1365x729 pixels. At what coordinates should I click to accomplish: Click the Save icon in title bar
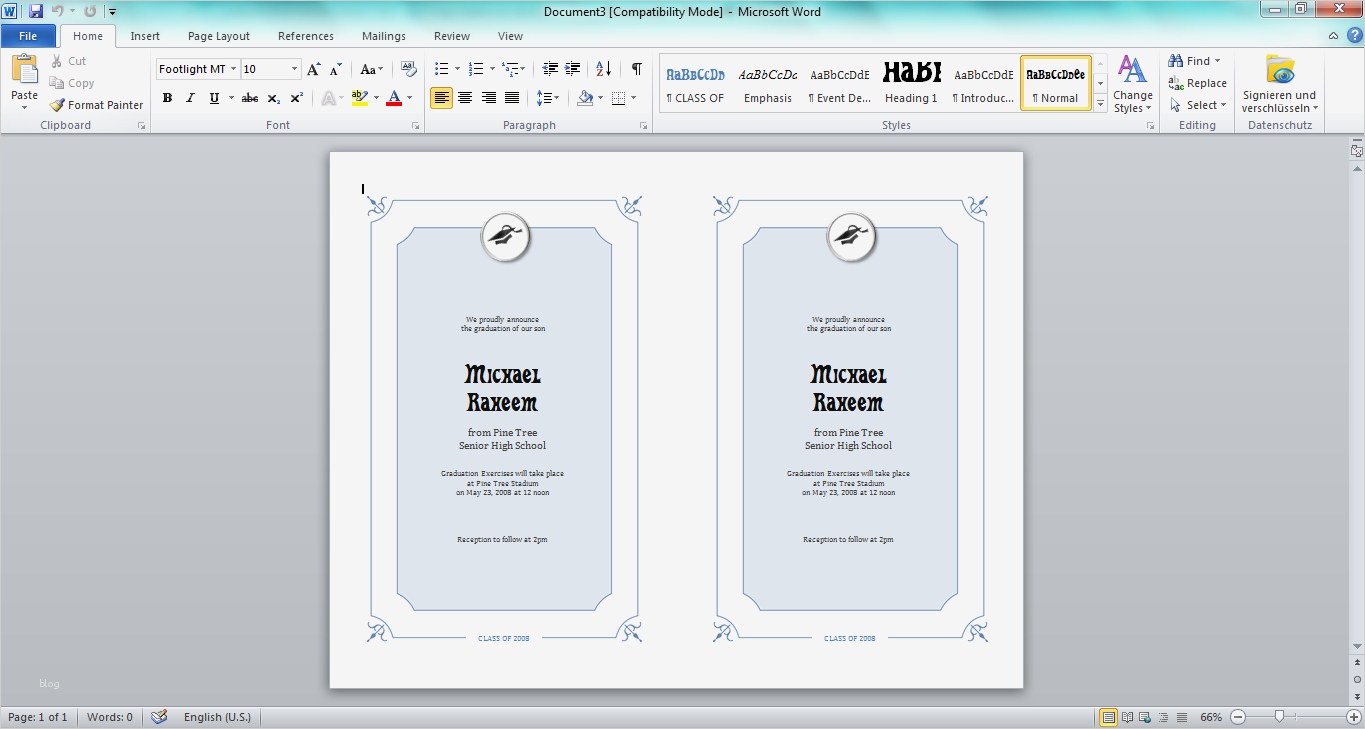pyautogui.click(x=36, y=11)
